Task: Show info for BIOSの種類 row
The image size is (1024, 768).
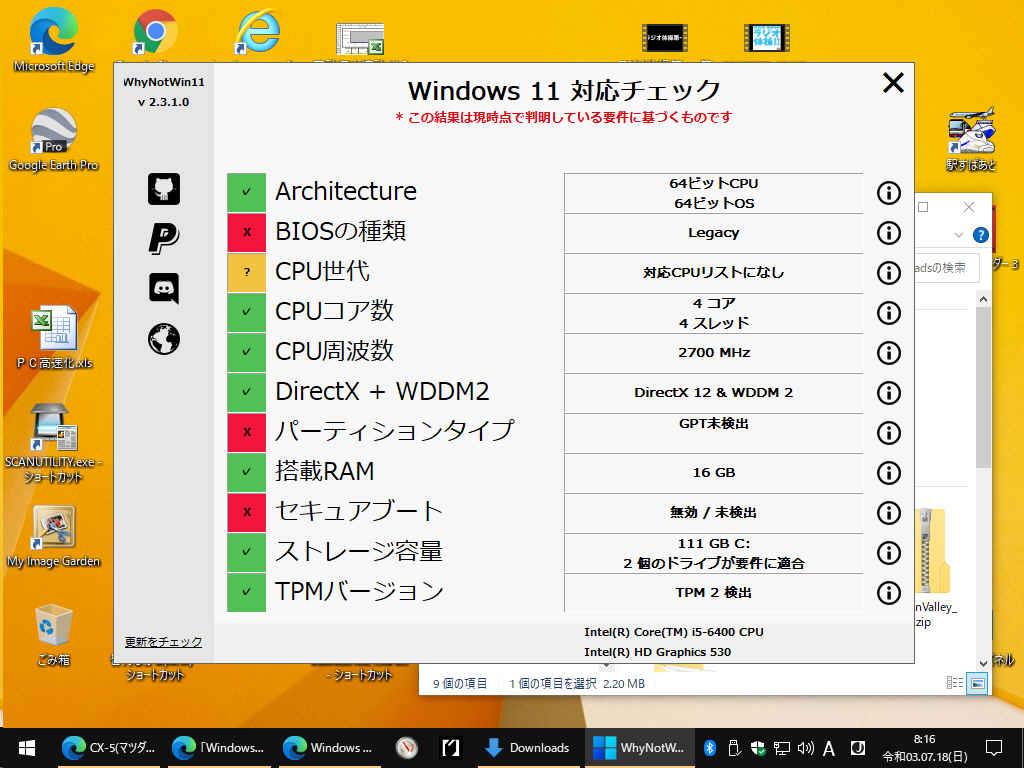Action: point(888,232)
